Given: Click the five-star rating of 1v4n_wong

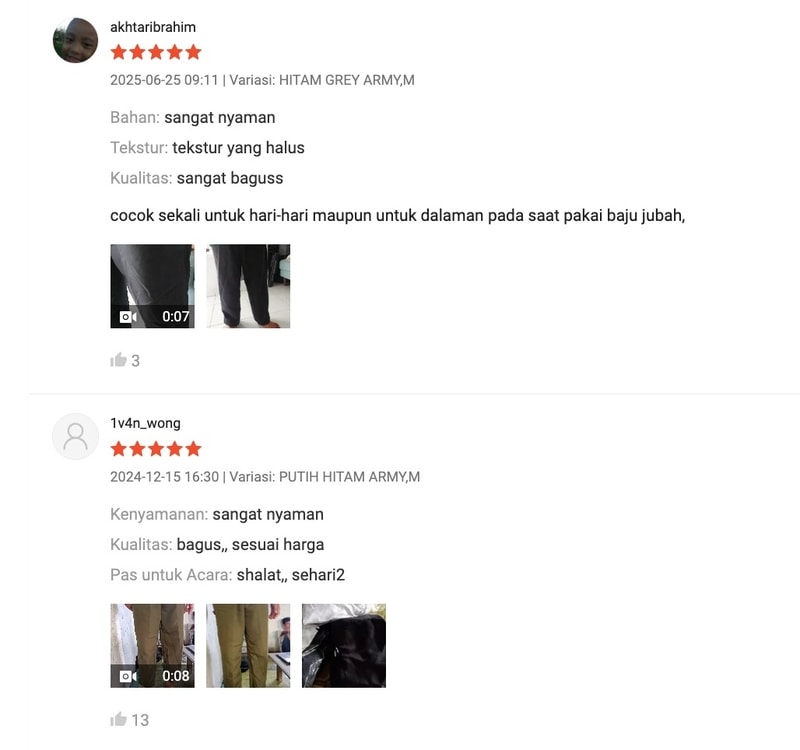Looking at the screenshot, I should coord(156,449).
